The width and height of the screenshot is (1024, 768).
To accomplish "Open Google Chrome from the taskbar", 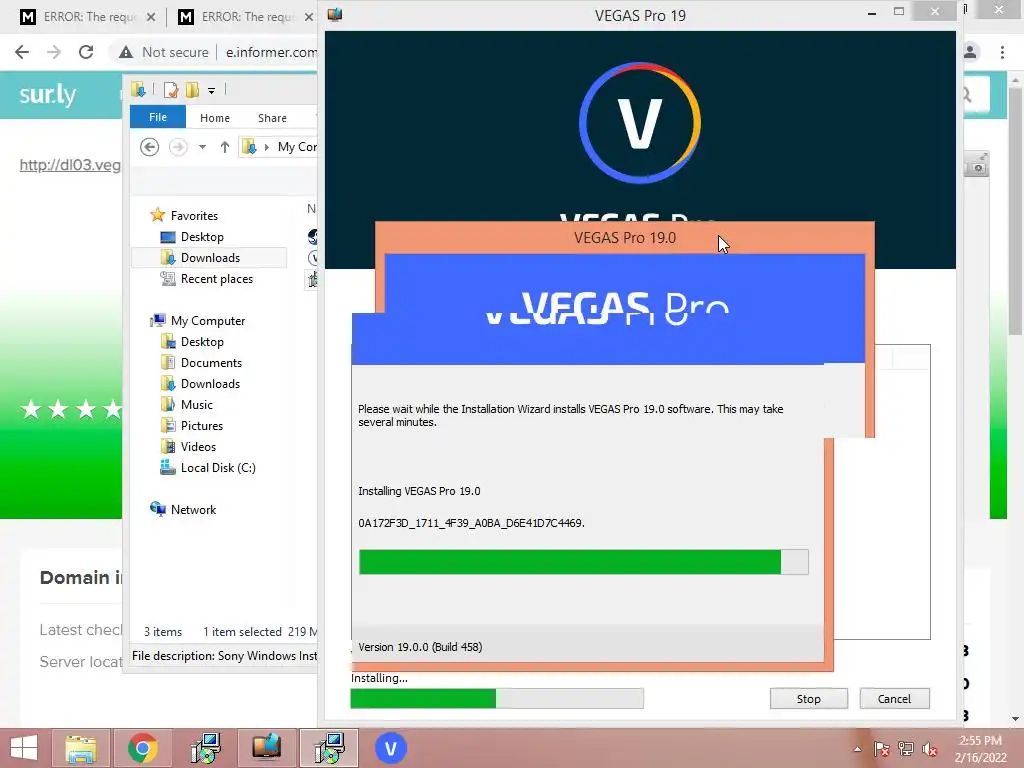I will point(142,748).
